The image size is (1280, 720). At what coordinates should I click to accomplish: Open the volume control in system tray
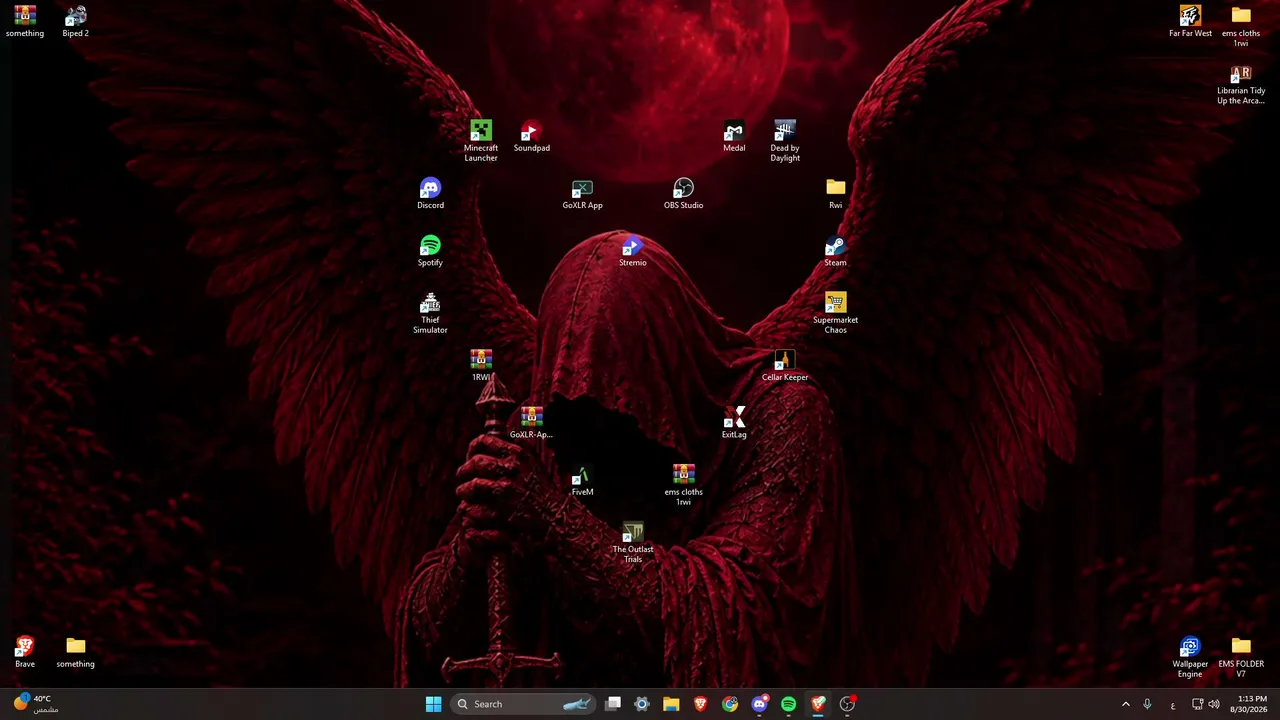pos(1214,704)
